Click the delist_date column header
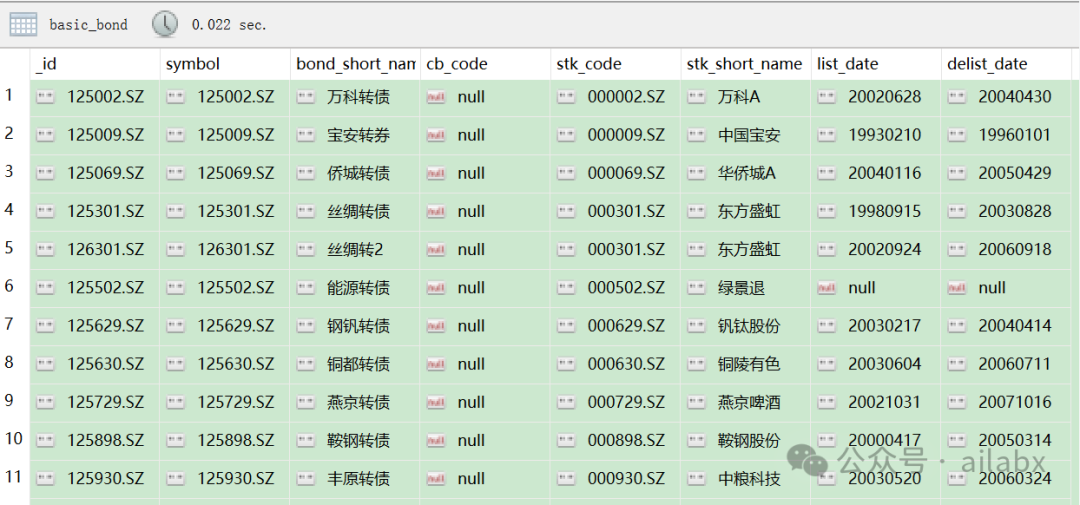Screen dimensions: 1080x505 (x=1006, y=64)
